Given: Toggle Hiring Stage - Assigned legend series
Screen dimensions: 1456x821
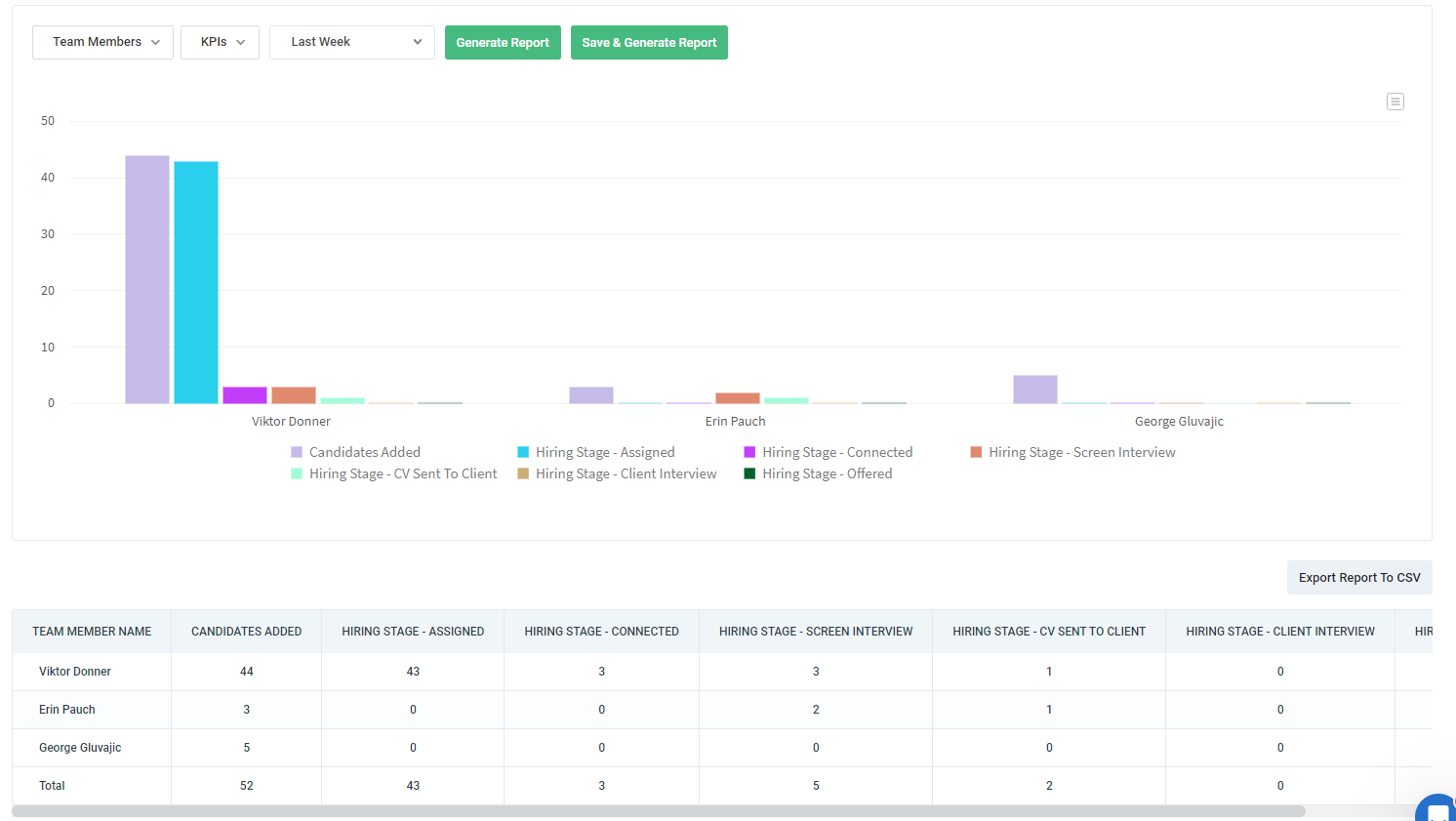Looking at the screenshot, I should 596,452.
